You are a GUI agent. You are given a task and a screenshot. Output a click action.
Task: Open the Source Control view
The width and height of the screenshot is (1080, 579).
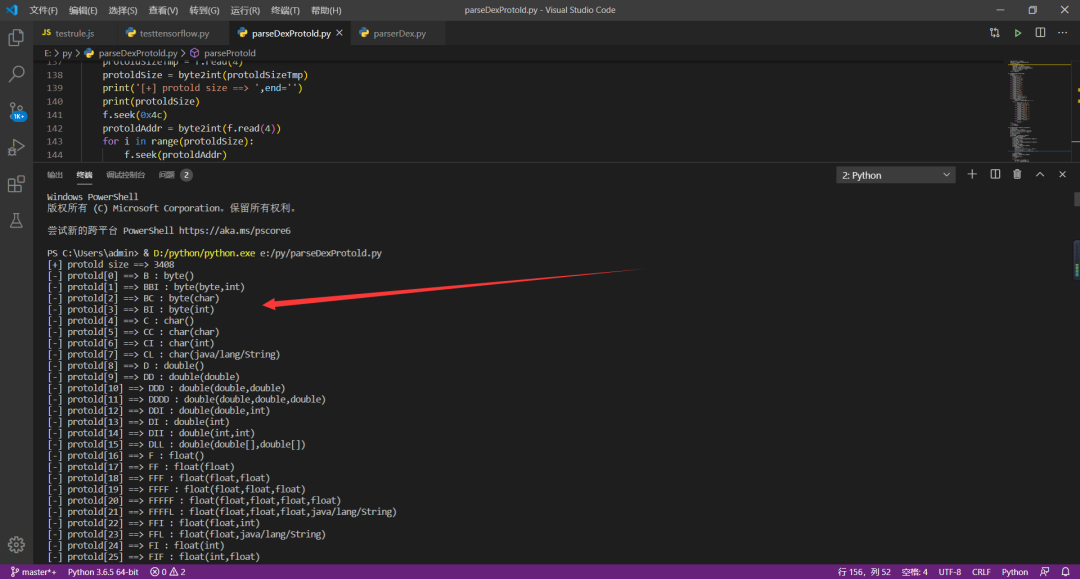(16, 111)
